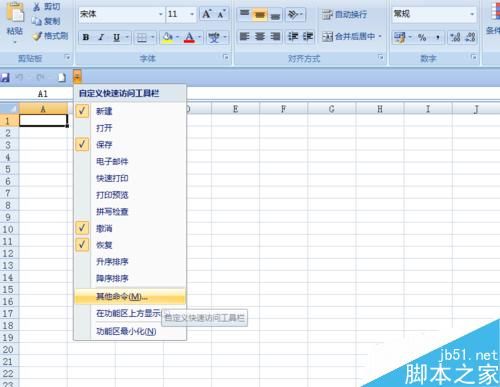Open the Font group dialog launcher
Image resolution: width=500 pixels, height=387 pixels.
pyautogui.click(x=226, y=57)
